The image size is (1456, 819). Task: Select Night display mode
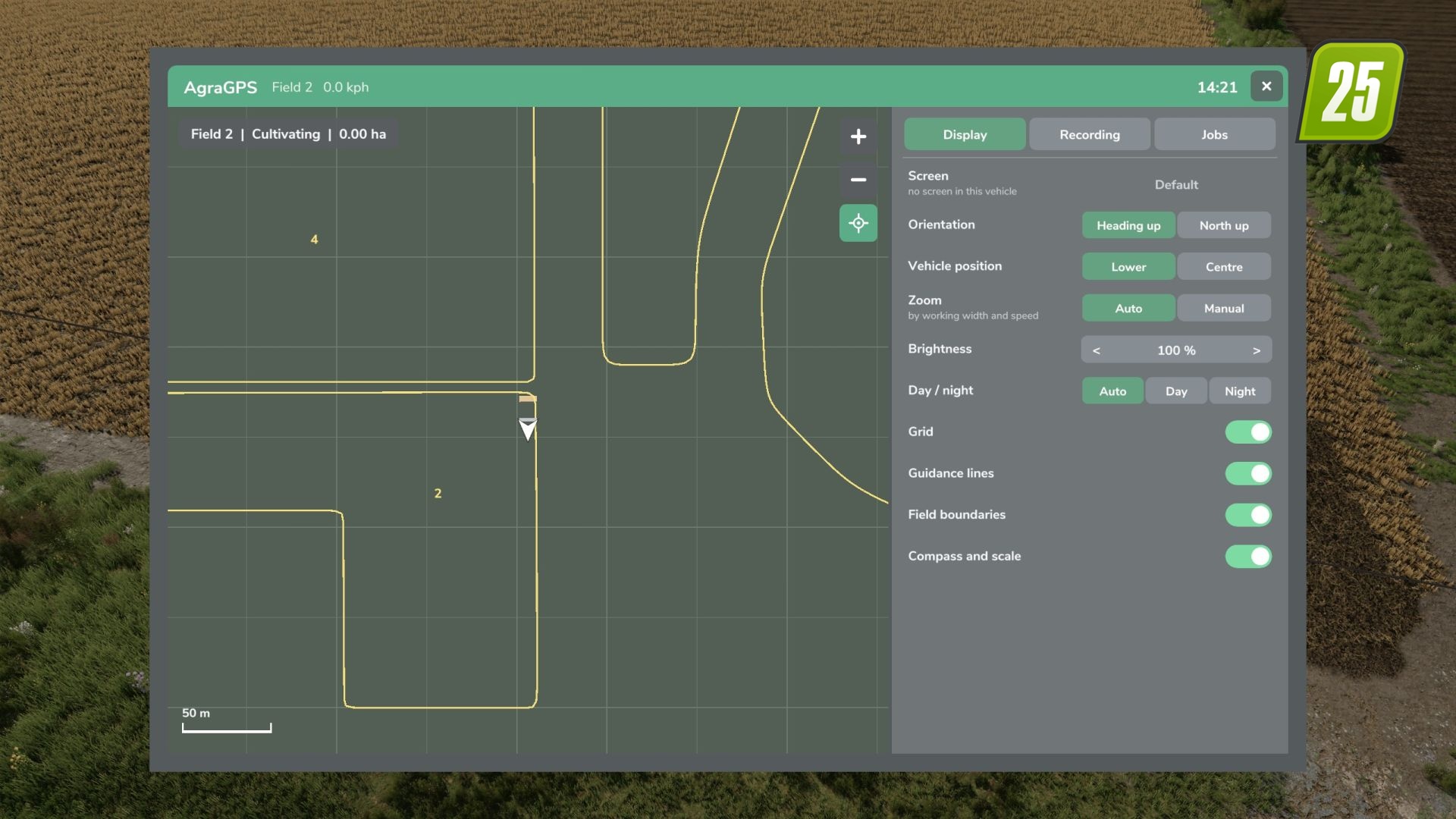click(1240, 391)
